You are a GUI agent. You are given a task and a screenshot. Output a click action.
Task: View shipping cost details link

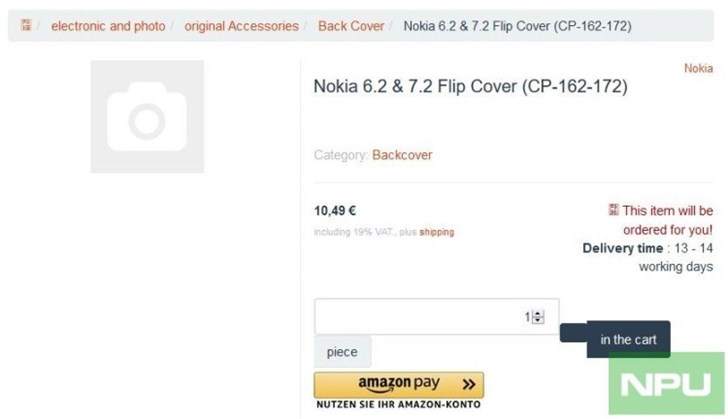tap(436, 232)
